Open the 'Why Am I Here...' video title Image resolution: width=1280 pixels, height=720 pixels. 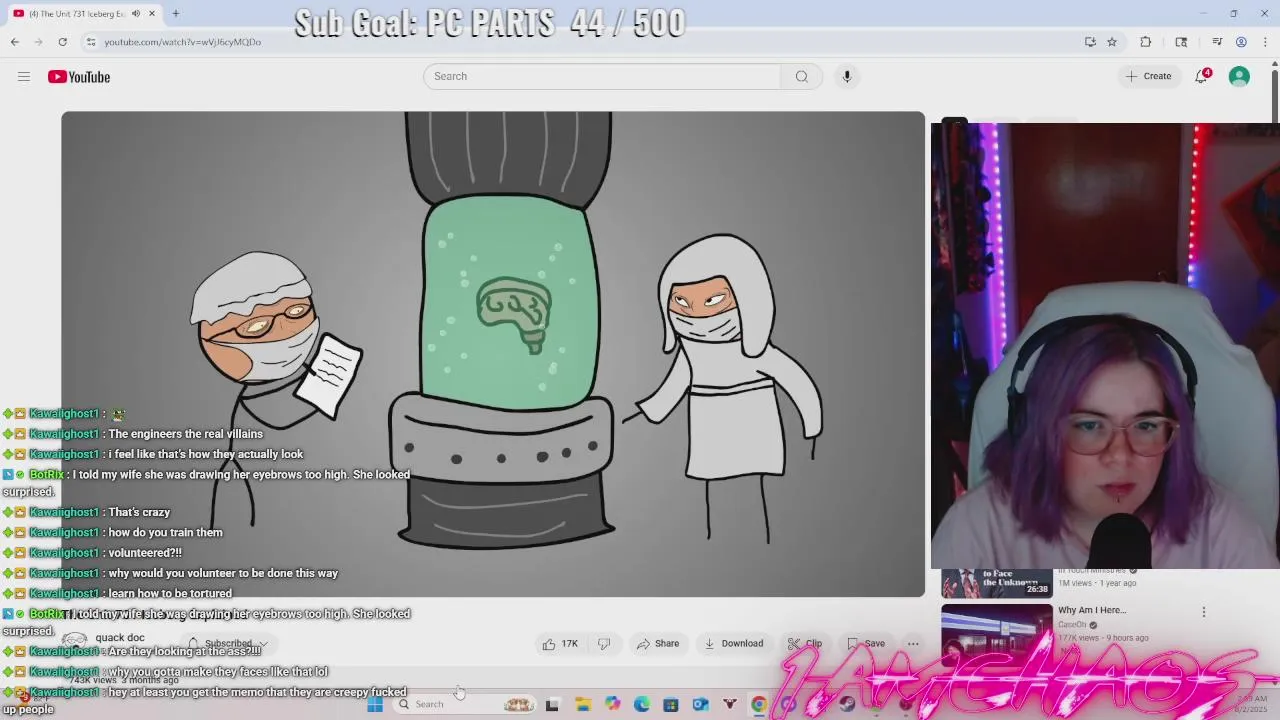coord(1092,610)
